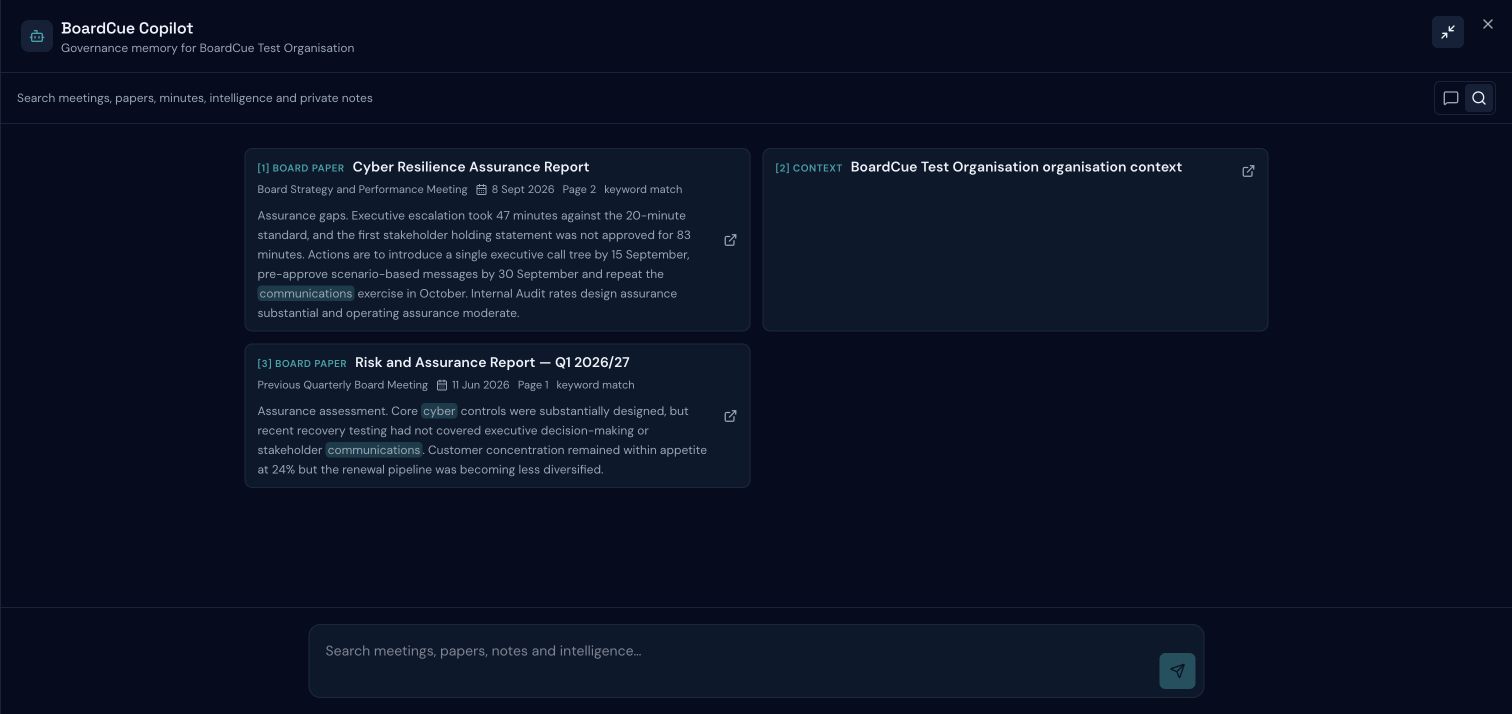
Task: Click highlighted 'communications' in Risk report excerpt
Action: coord(374,450)
